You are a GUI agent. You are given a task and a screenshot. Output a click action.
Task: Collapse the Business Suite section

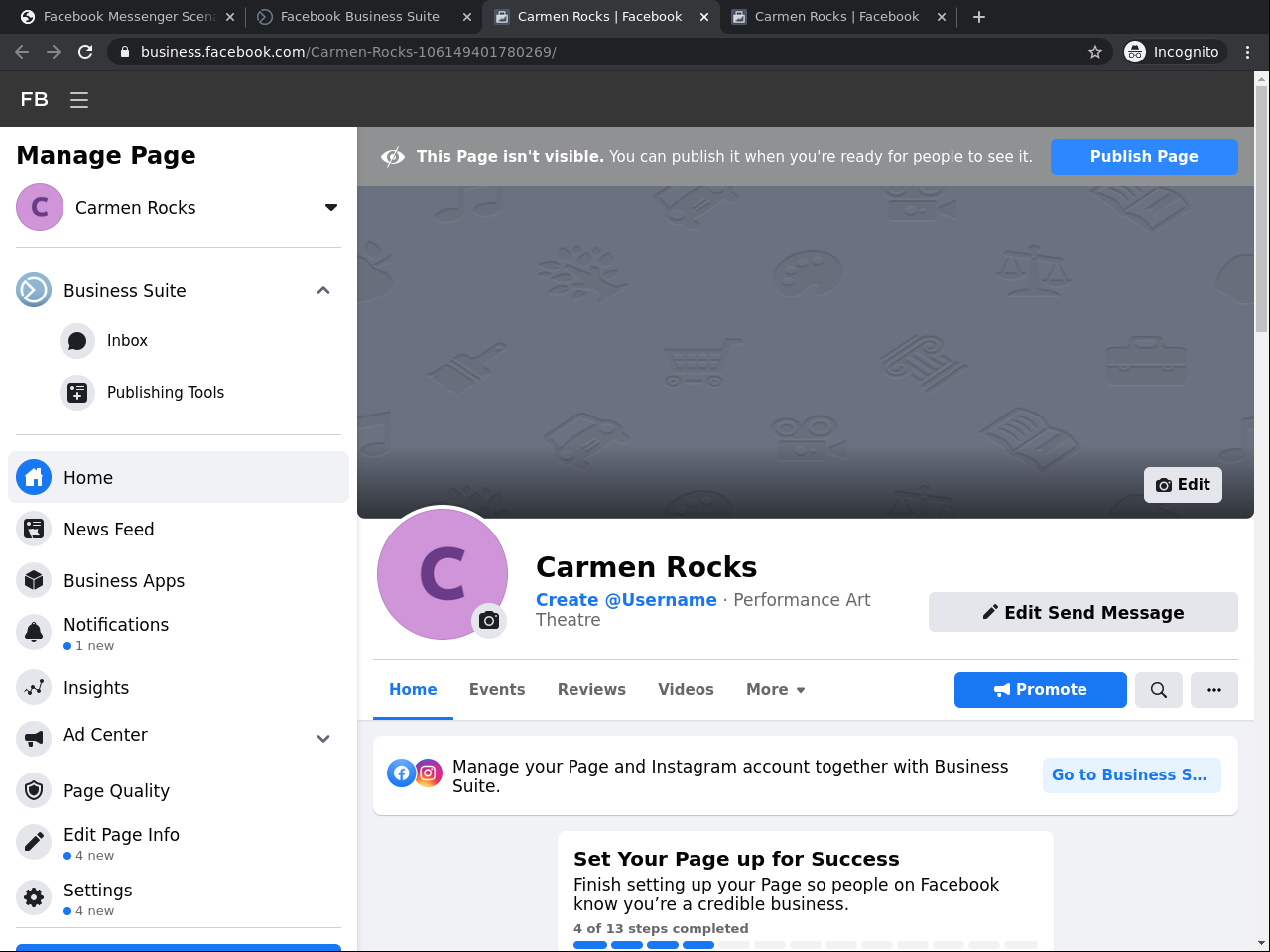[x=323, y=291]
